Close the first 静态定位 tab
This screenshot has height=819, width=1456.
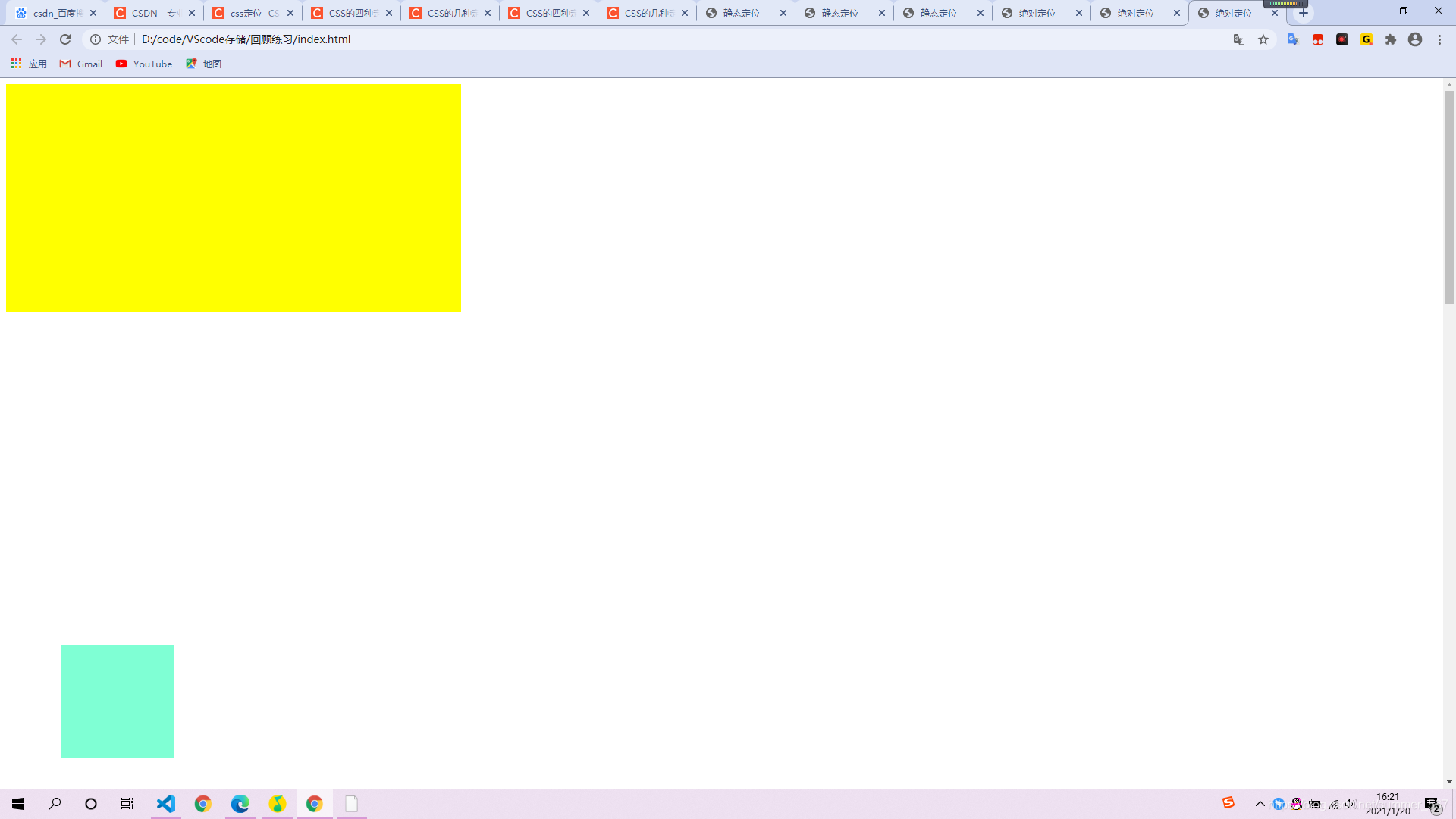[x=783, y=13]
